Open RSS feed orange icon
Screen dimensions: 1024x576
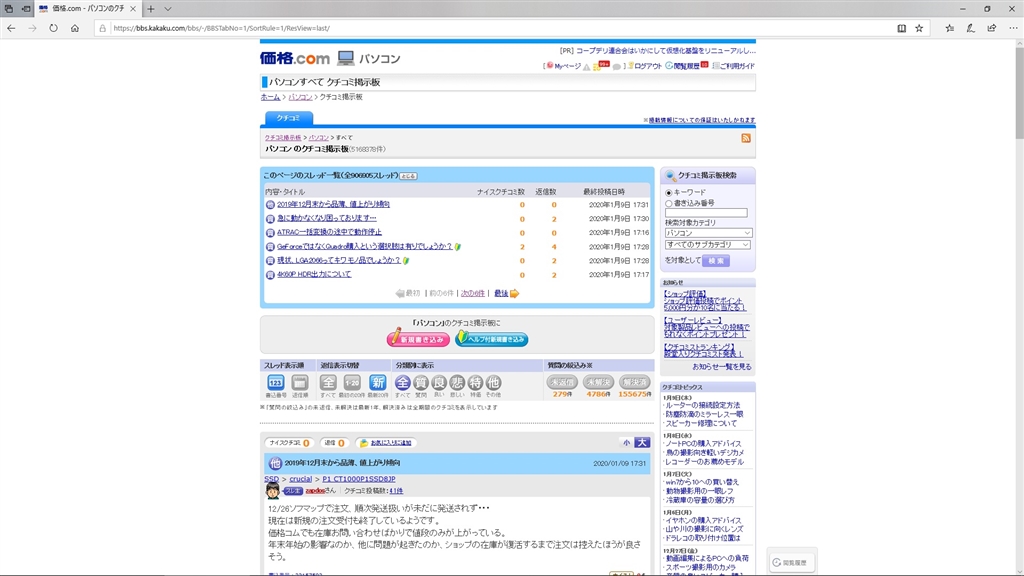point(746,138)
